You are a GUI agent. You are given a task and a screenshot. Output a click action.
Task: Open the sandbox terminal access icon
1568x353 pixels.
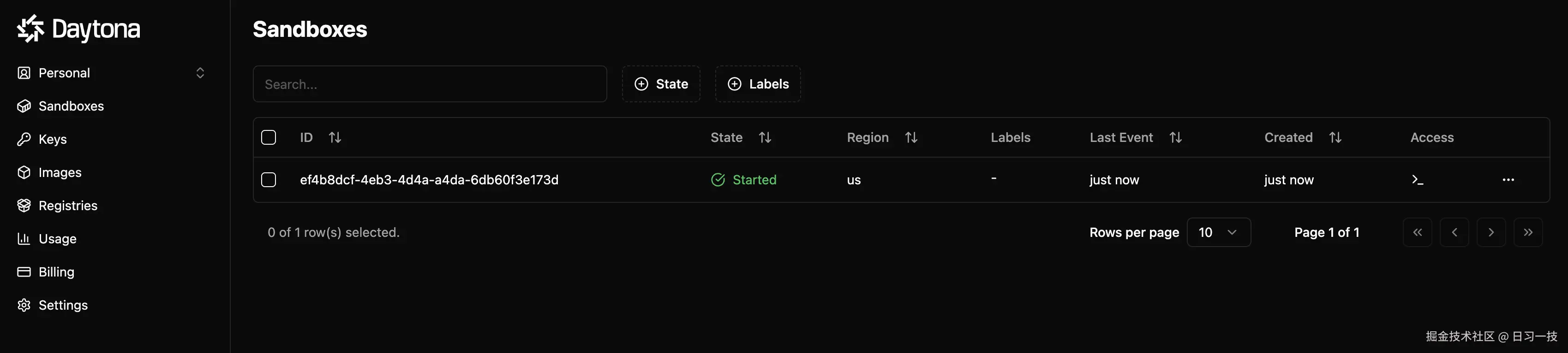click(1417, 180)
